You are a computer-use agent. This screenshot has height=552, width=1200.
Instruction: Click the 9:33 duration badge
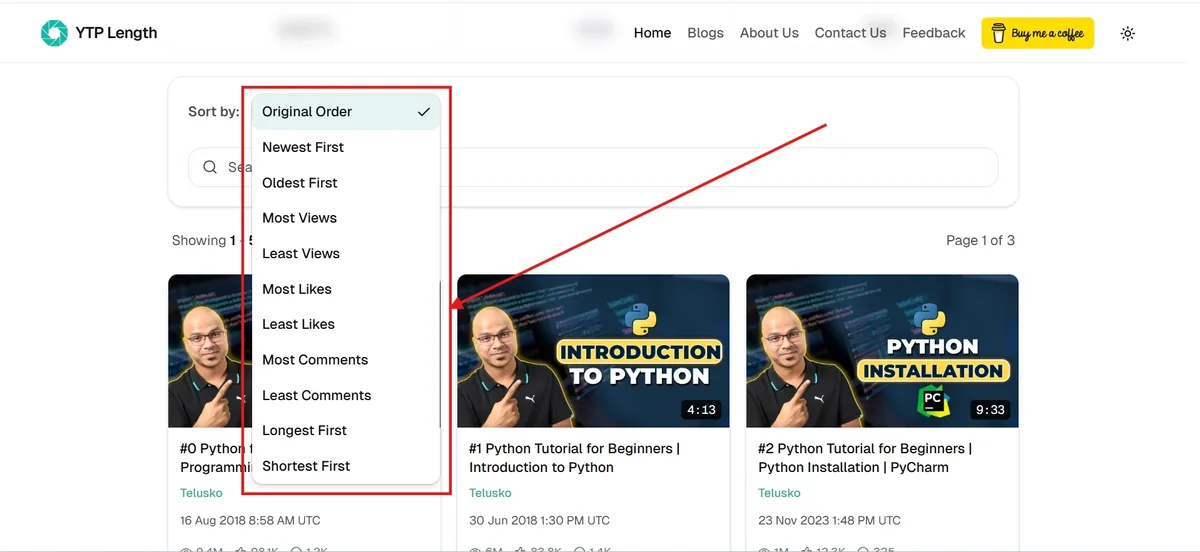point(990,410)
